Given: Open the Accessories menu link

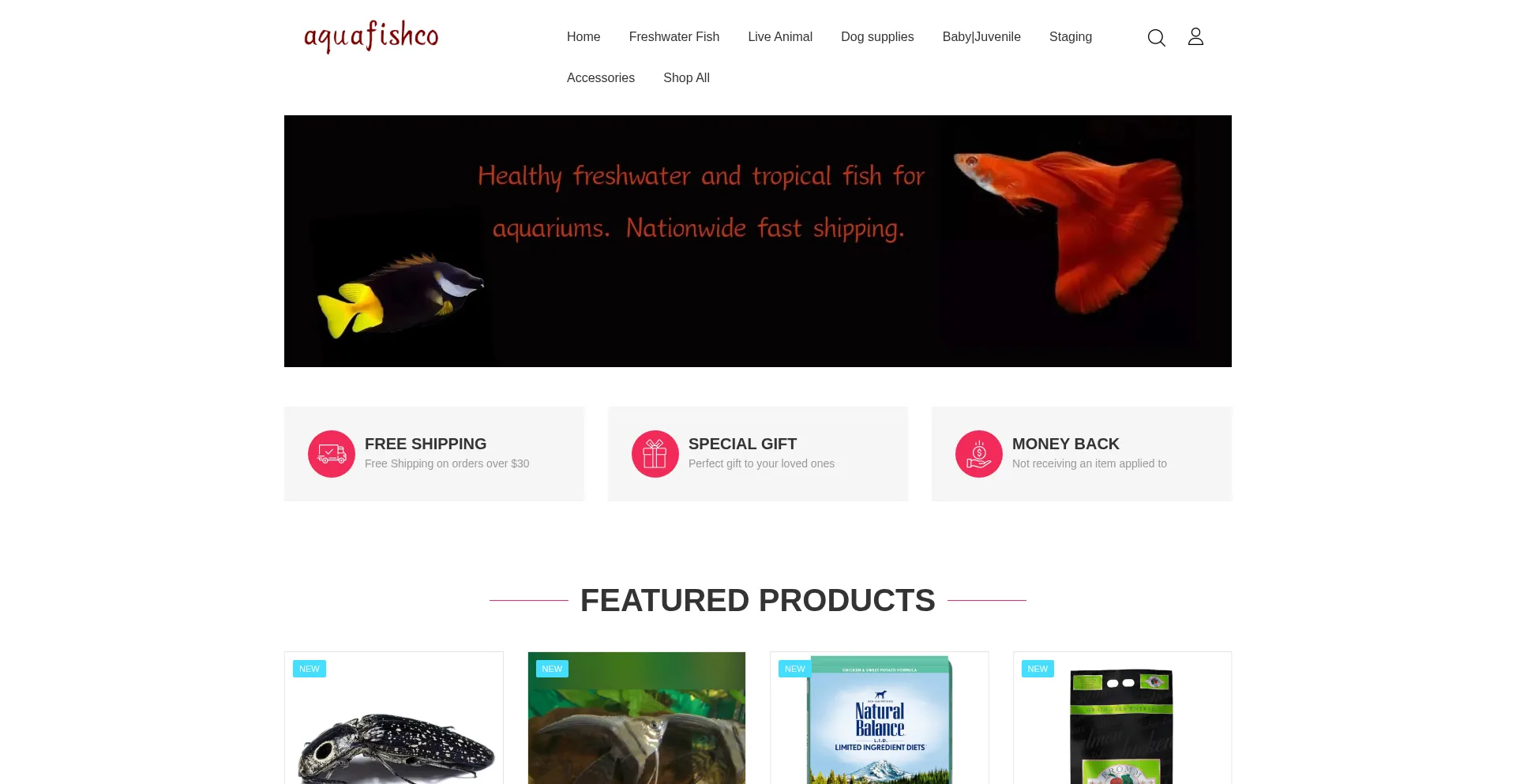Looking at the screenshot, I should click(x=601, y=77).
